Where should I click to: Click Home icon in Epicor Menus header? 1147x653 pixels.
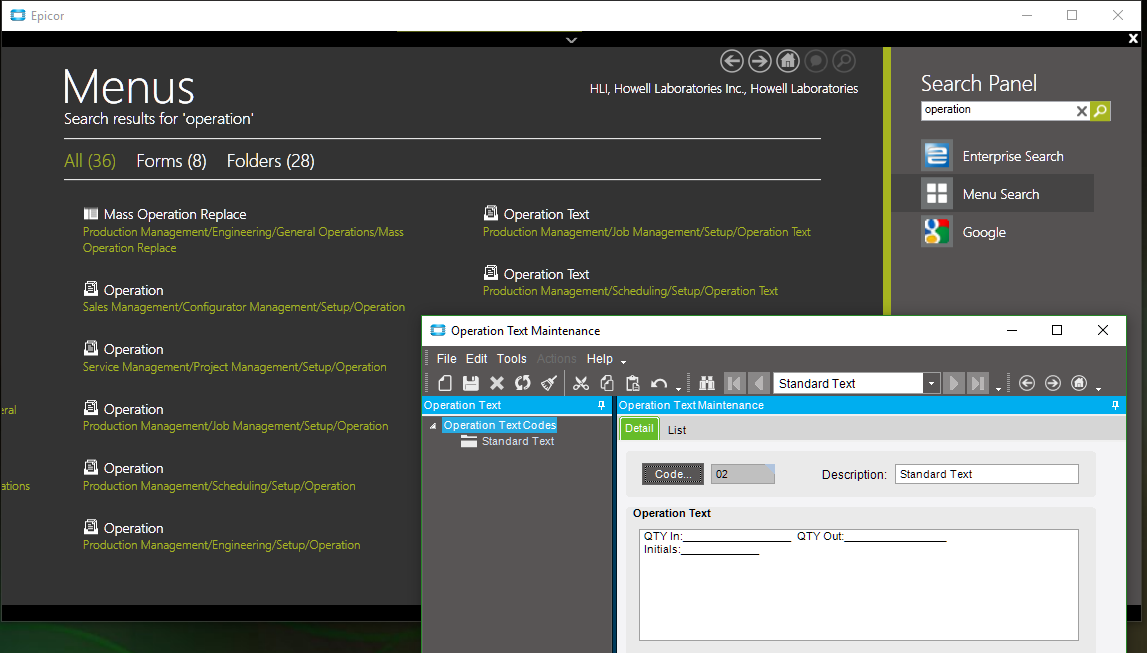788,61
